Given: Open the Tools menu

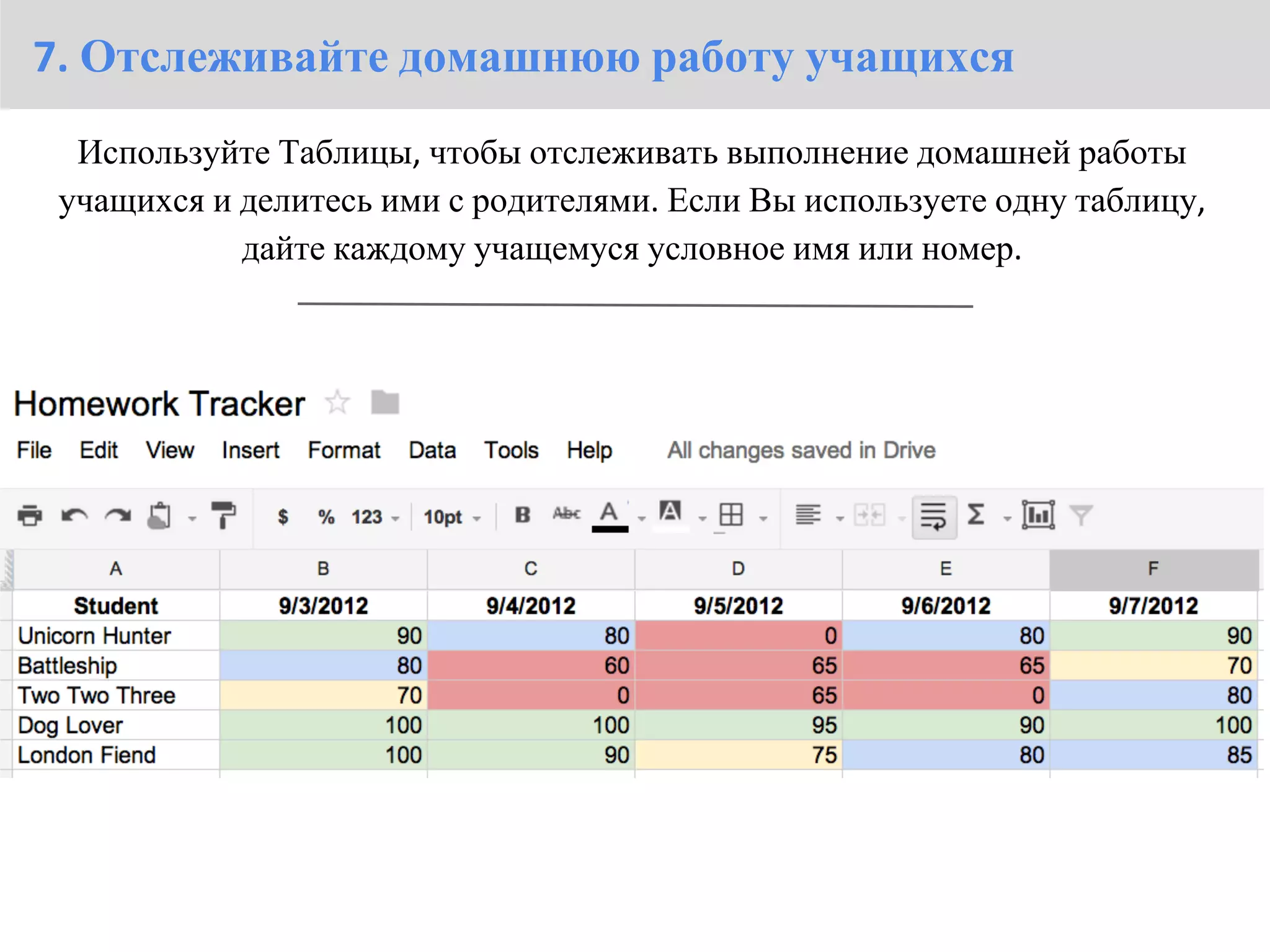Looking at the screenshot, I should click(x=511, y=450).
